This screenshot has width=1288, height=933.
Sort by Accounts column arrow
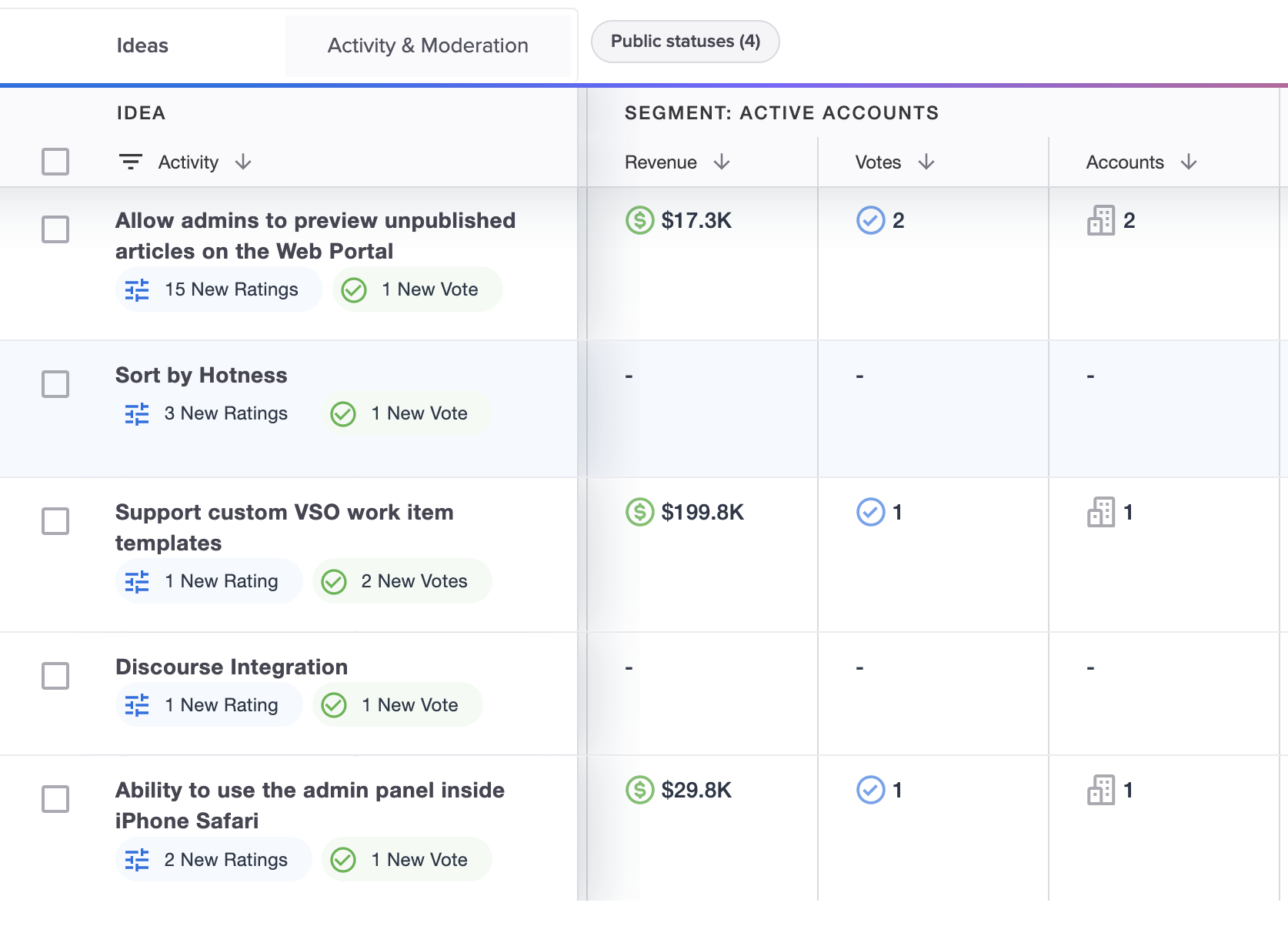[x=1189, y=162]
